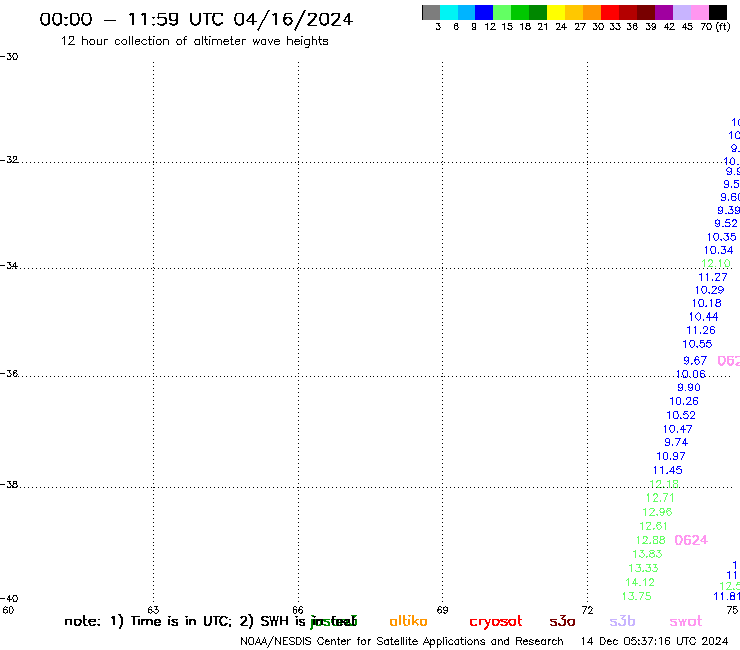
Task: Click the reading 10.55
Action: point(698,345)
